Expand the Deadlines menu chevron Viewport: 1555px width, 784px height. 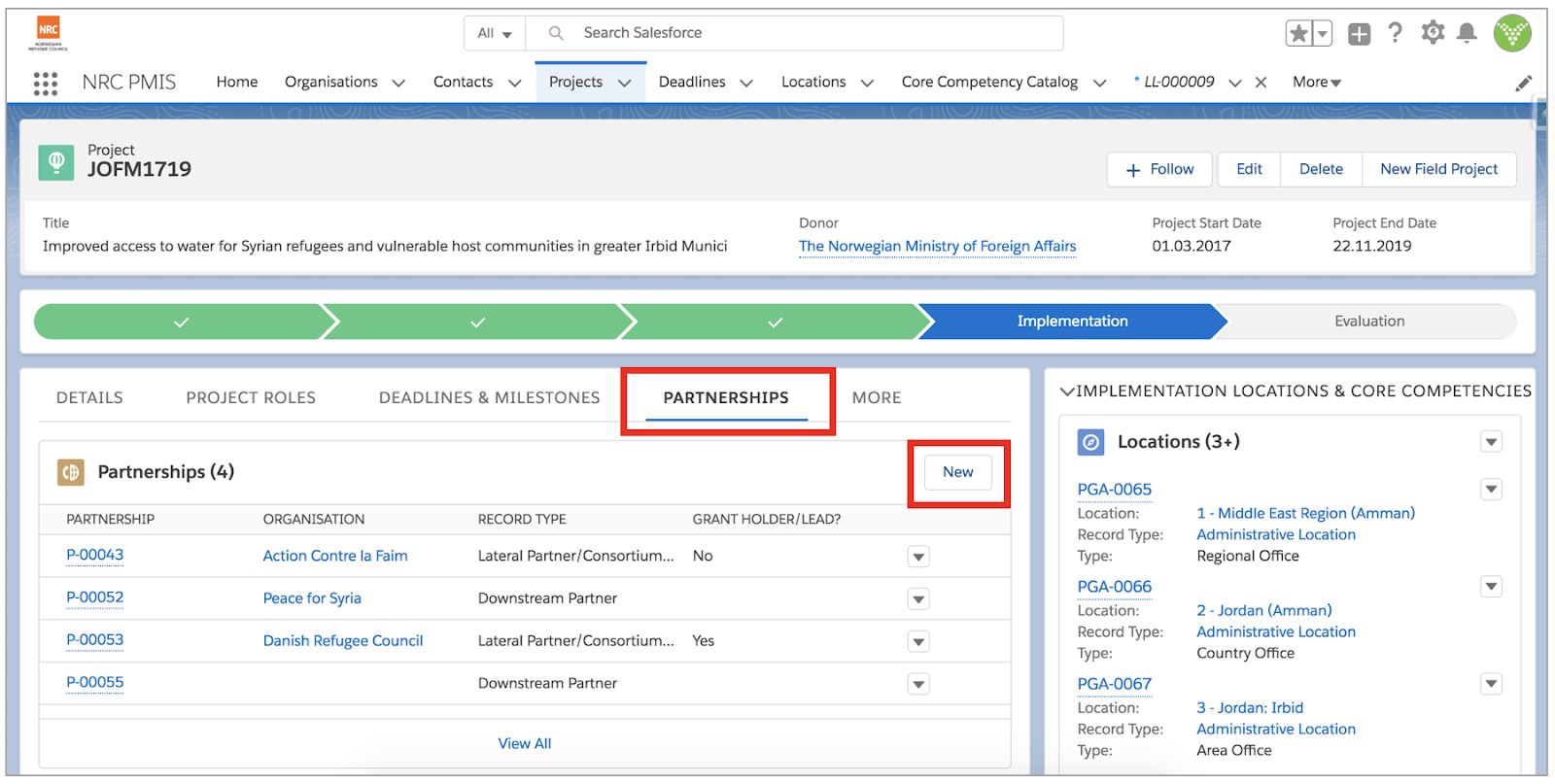(746, 84)
